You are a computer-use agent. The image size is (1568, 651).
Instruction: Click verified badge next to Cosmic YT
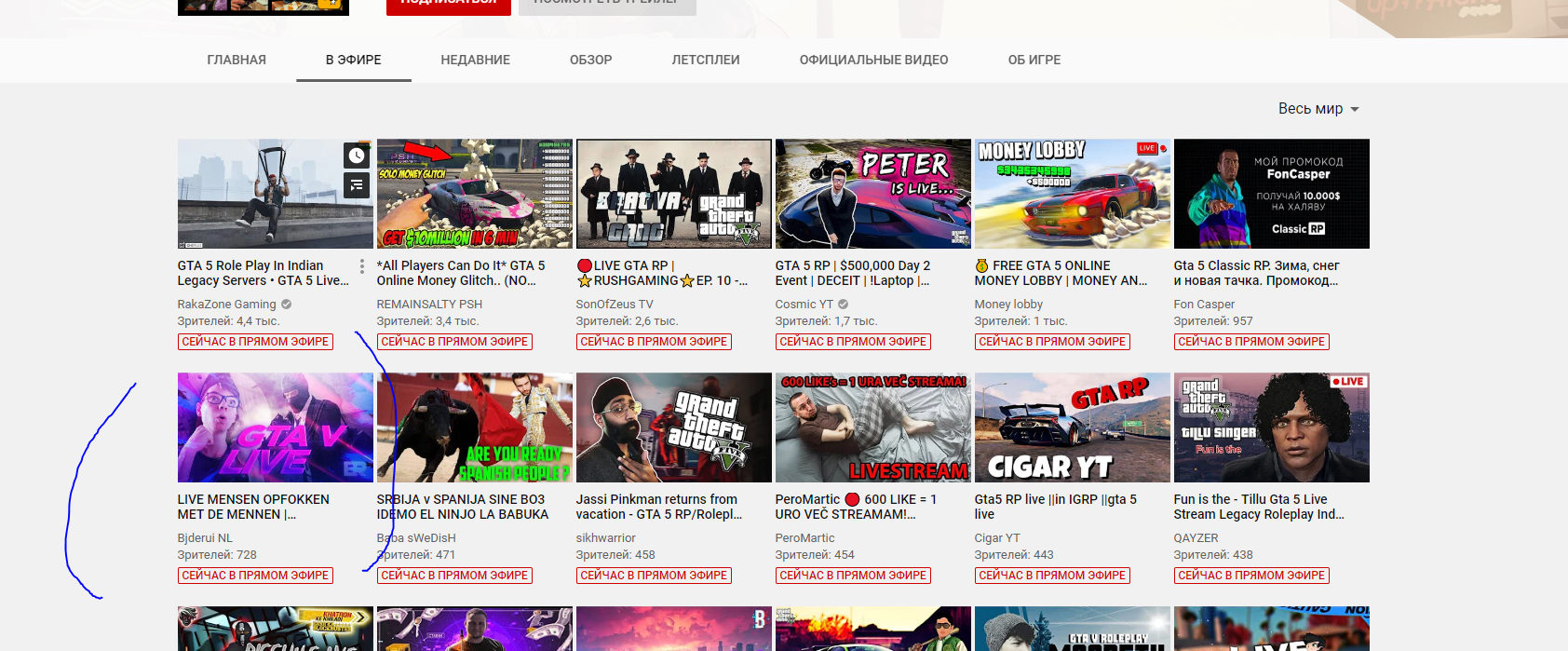tap(844, 305)
